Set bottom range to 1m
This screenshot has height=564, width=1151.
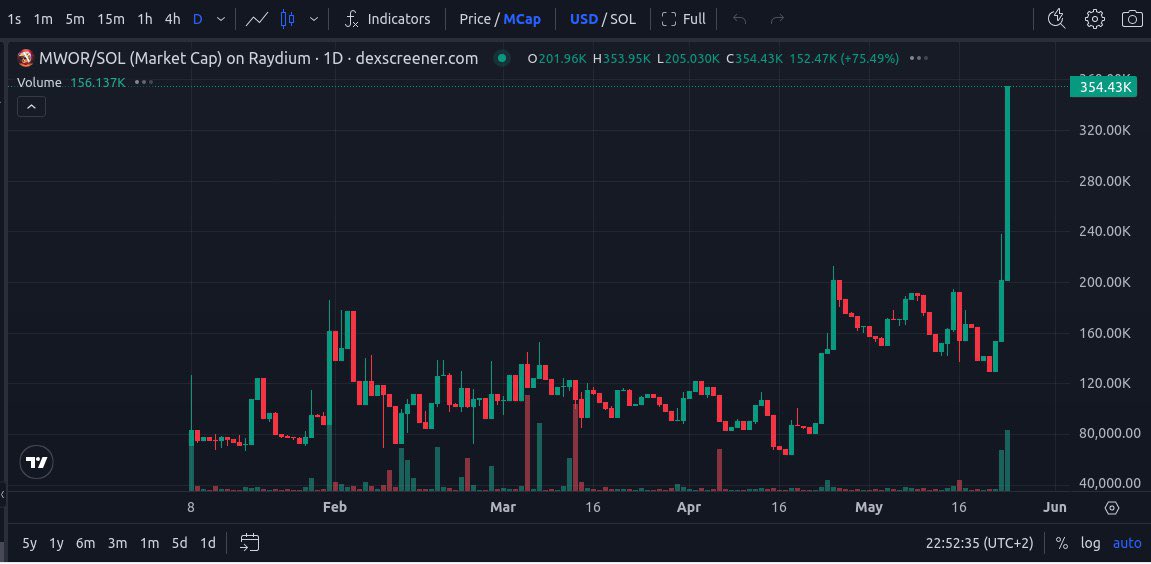150,543
